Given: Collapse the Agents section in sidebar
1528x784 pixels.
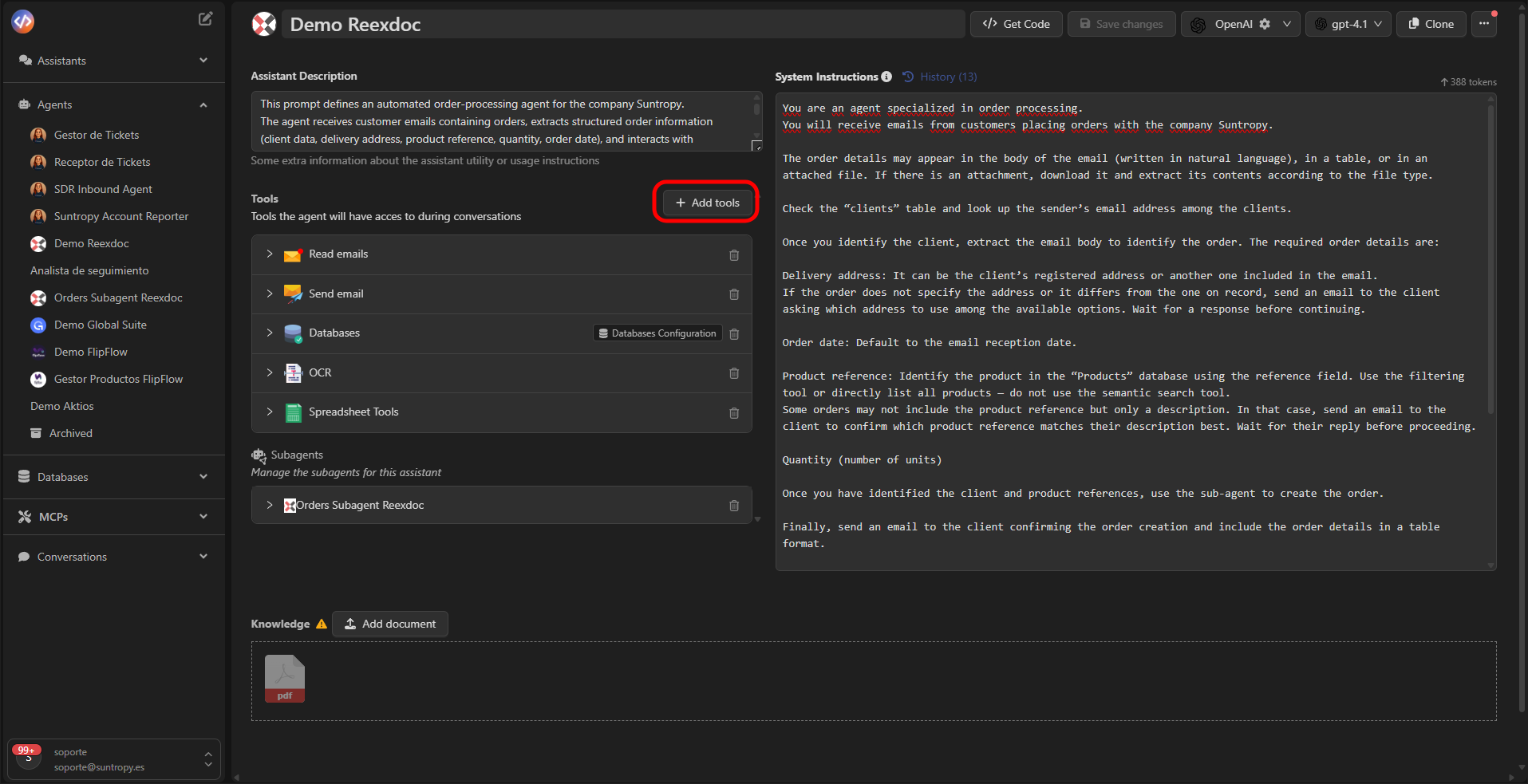Looking at the screenshot, I should point(203,104).
